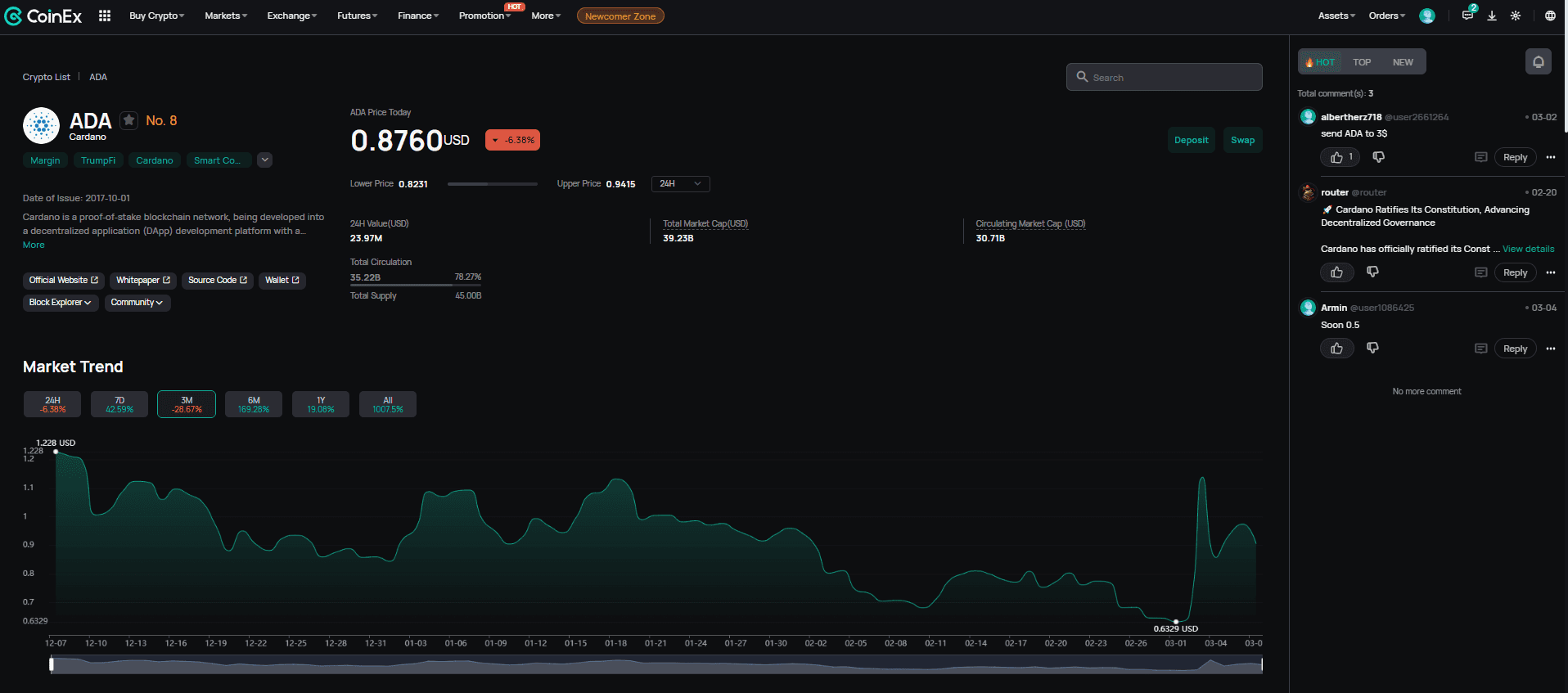Expand the Community dropdown
1568x693 pixels.
click(x=137, y=303)
